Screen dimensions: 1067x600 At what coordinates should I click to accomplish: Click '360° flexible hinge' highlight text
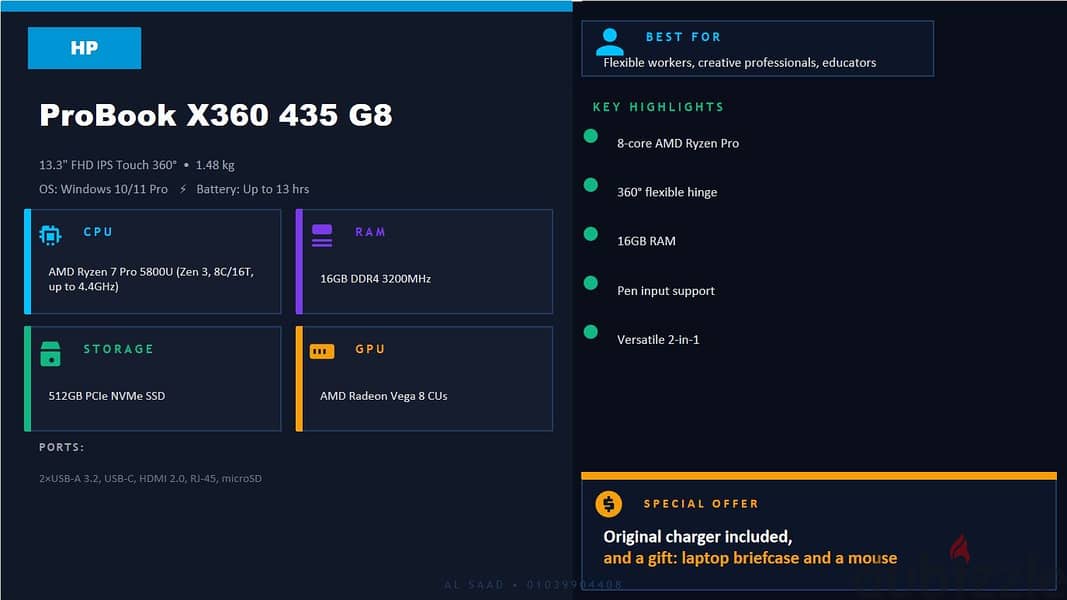[x=667, y=193]
